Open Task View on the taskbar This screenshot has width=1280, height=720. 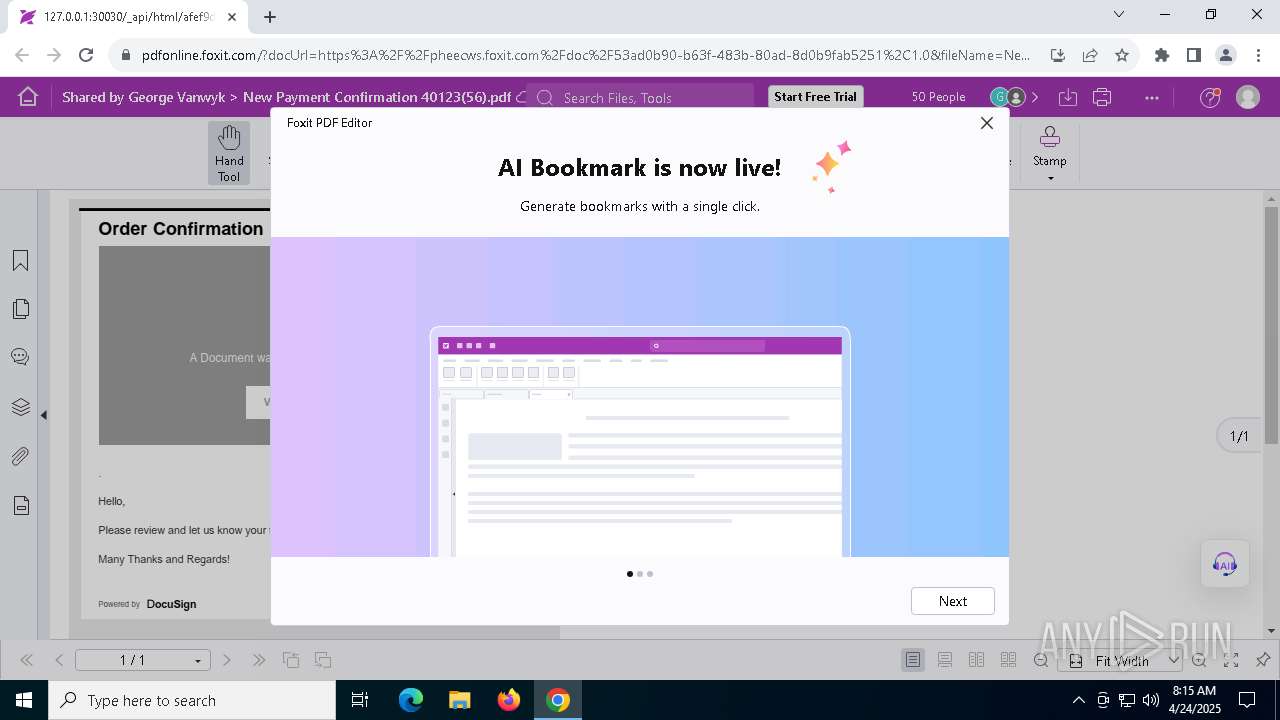[360, 700]
